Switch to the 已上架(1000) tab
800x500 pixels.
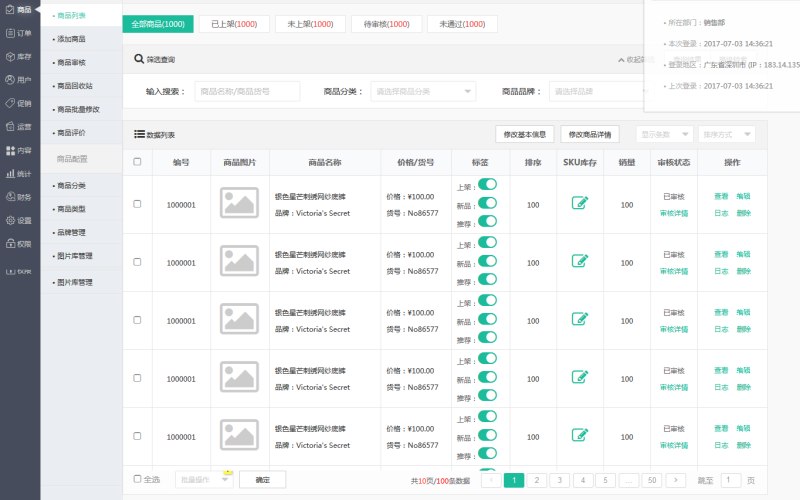pyautogui.click(x=234, y=24)
